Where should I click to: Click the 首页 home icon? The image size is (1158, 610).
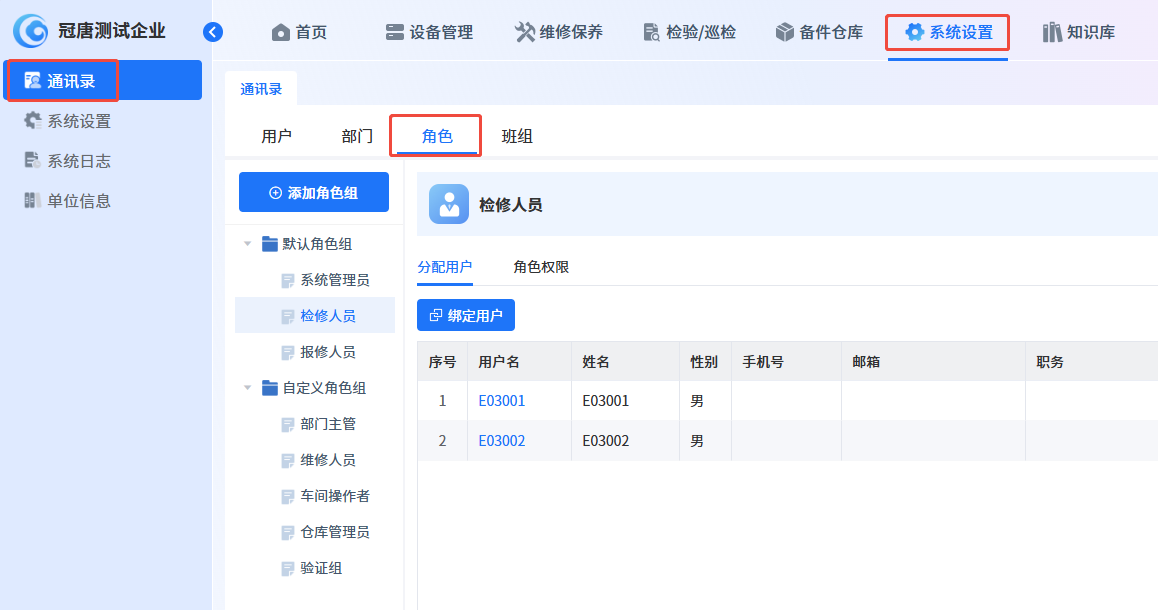coord(281,32)
